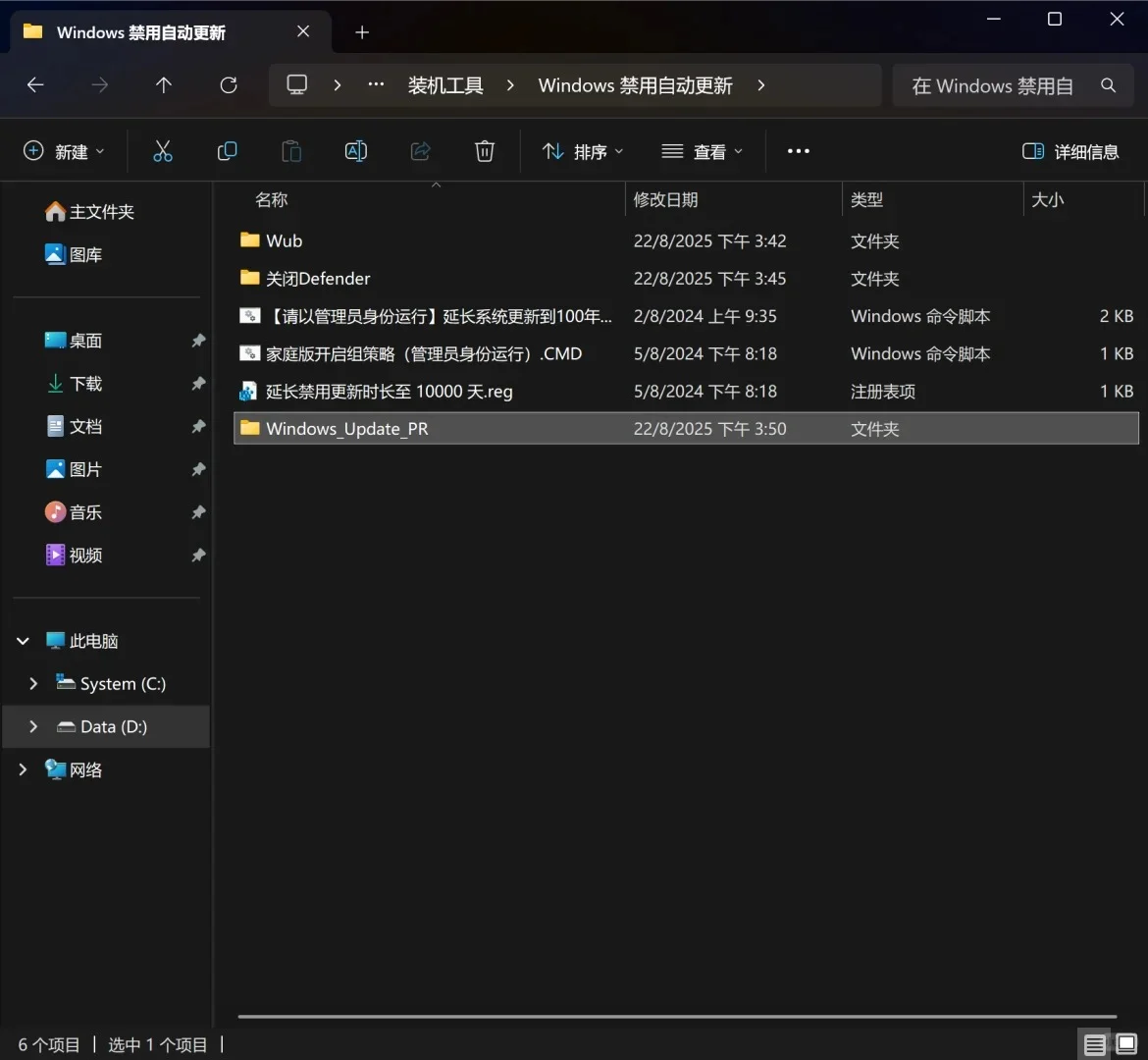Open the 查看 view options dropdown

coord(702,151)
